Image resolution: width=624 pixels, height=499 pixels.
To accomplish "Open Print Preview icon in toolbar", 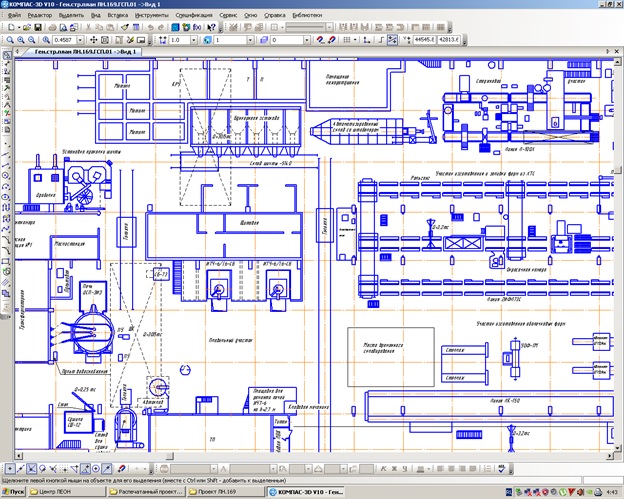I will click(63, 27).
